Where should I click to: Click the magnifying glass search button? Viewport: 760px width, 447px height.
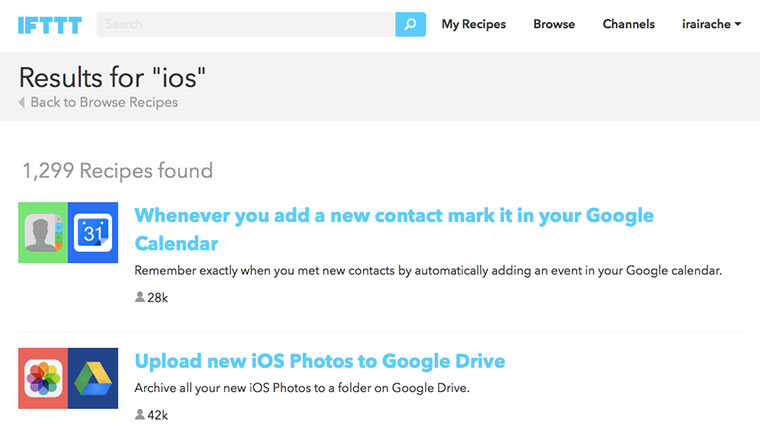[411, 24]
